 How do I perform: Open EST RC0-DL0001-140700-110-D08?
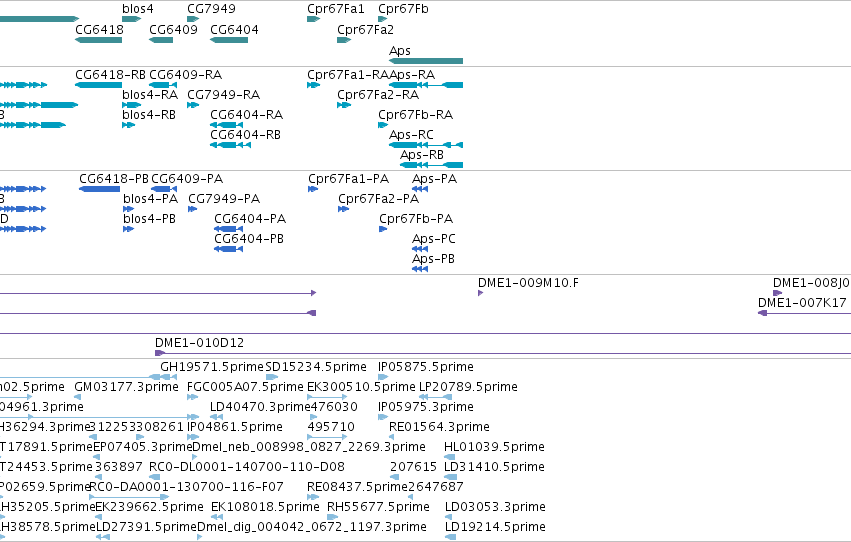coord(247,467)
